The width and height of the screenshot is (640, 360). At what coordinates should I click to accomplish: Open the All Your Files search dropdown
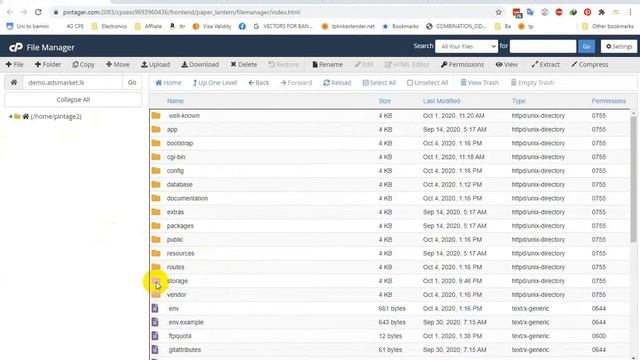click(466, 47)
